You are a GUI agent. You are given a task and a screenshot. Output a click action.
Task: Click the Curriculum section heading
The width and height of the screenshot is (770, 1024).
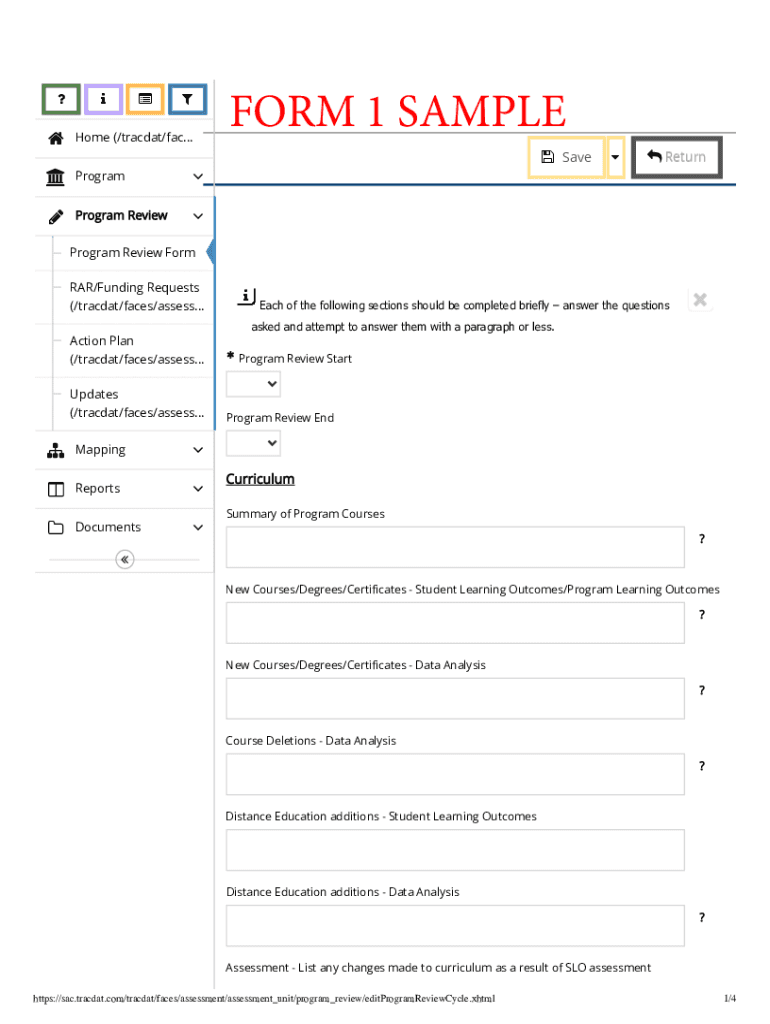[260, 479]
